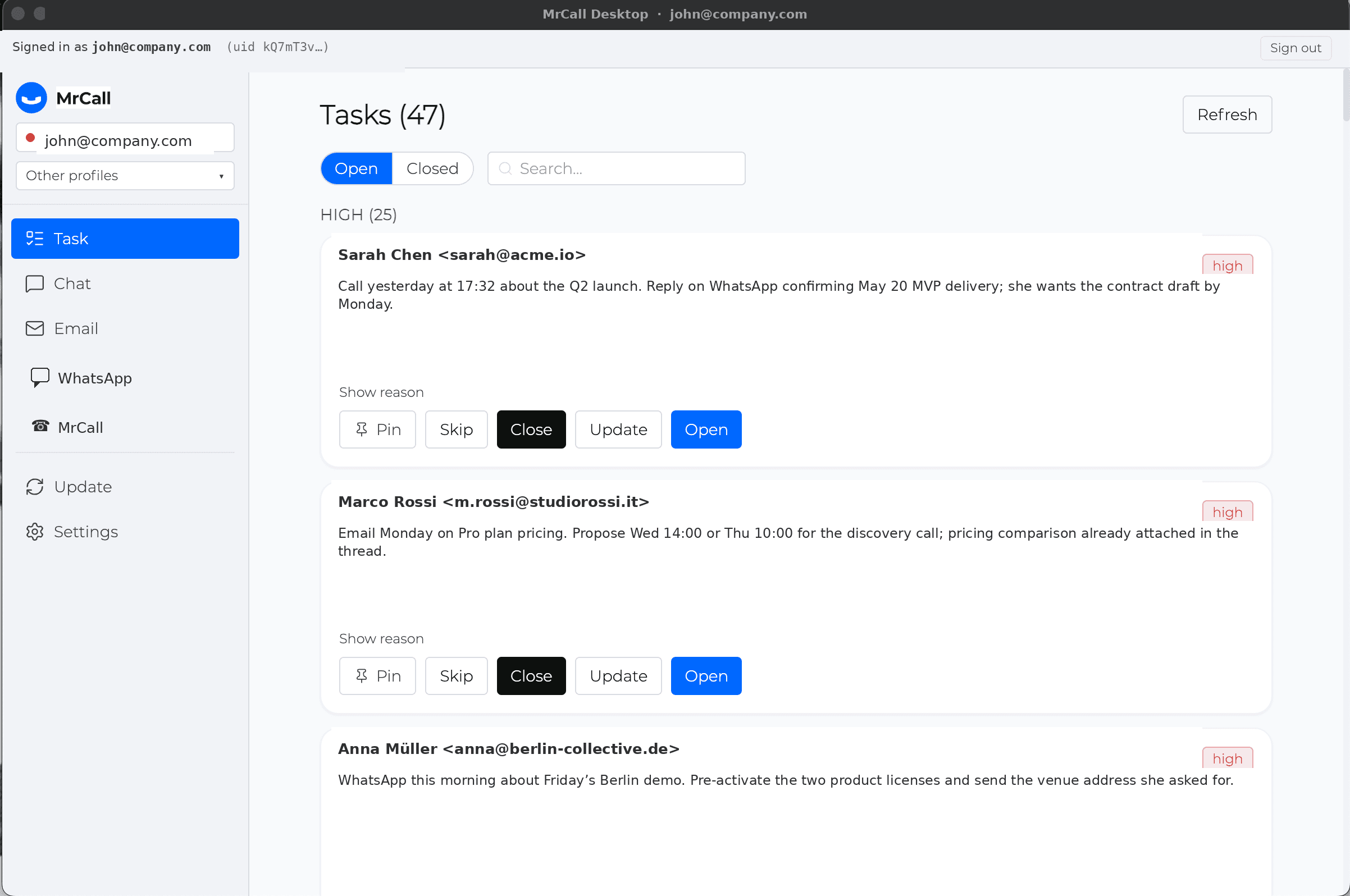Click the Chat bubble icon in sidebar
The height and width of the screenshot is (896, 1350).
(x=35, y=284)
